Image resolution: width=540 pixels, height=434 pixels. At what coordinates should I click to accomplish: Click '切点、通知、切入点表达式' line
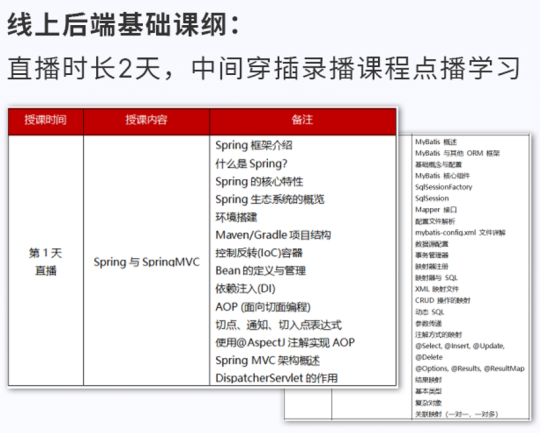point(278,325)
